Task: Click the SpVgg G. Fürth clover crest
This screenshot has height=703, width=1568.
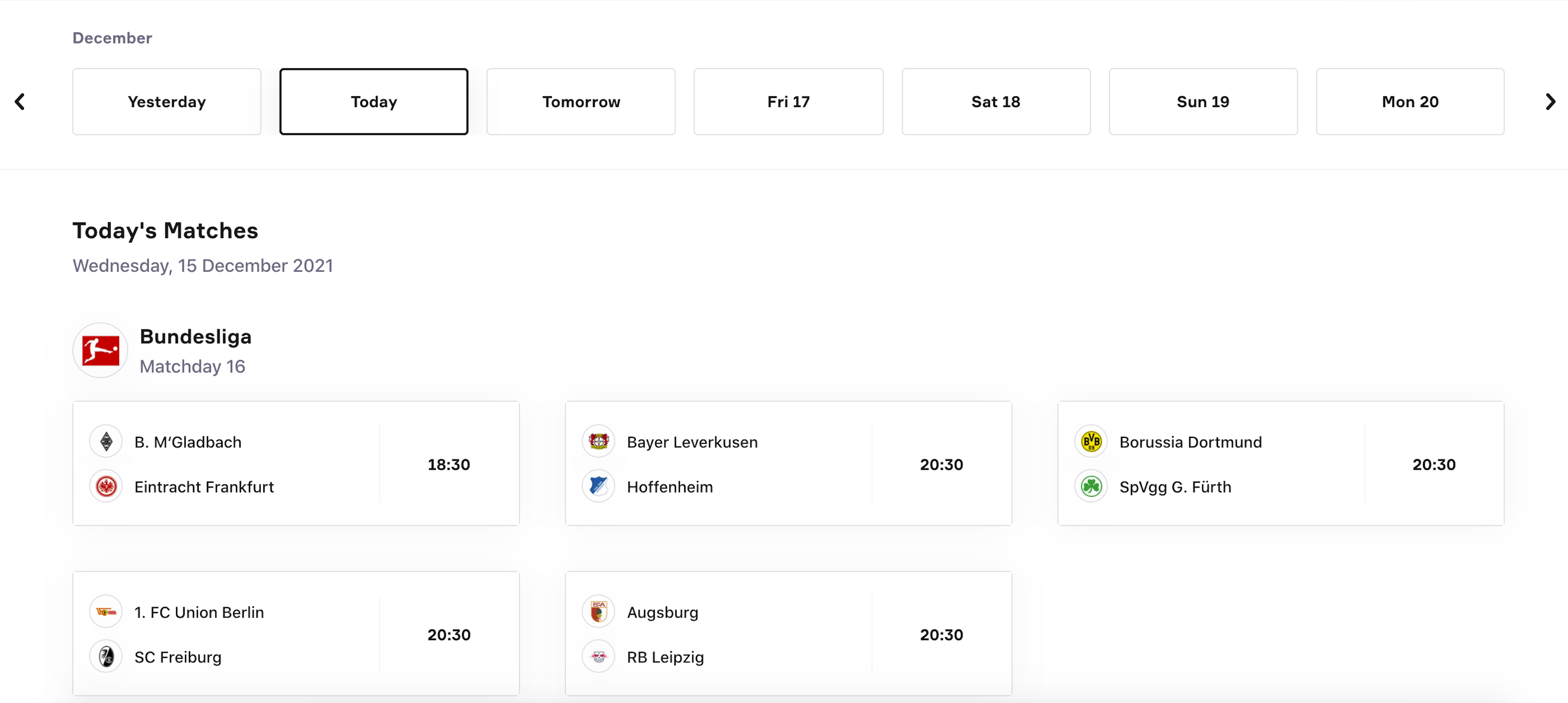Action: 1091,487
